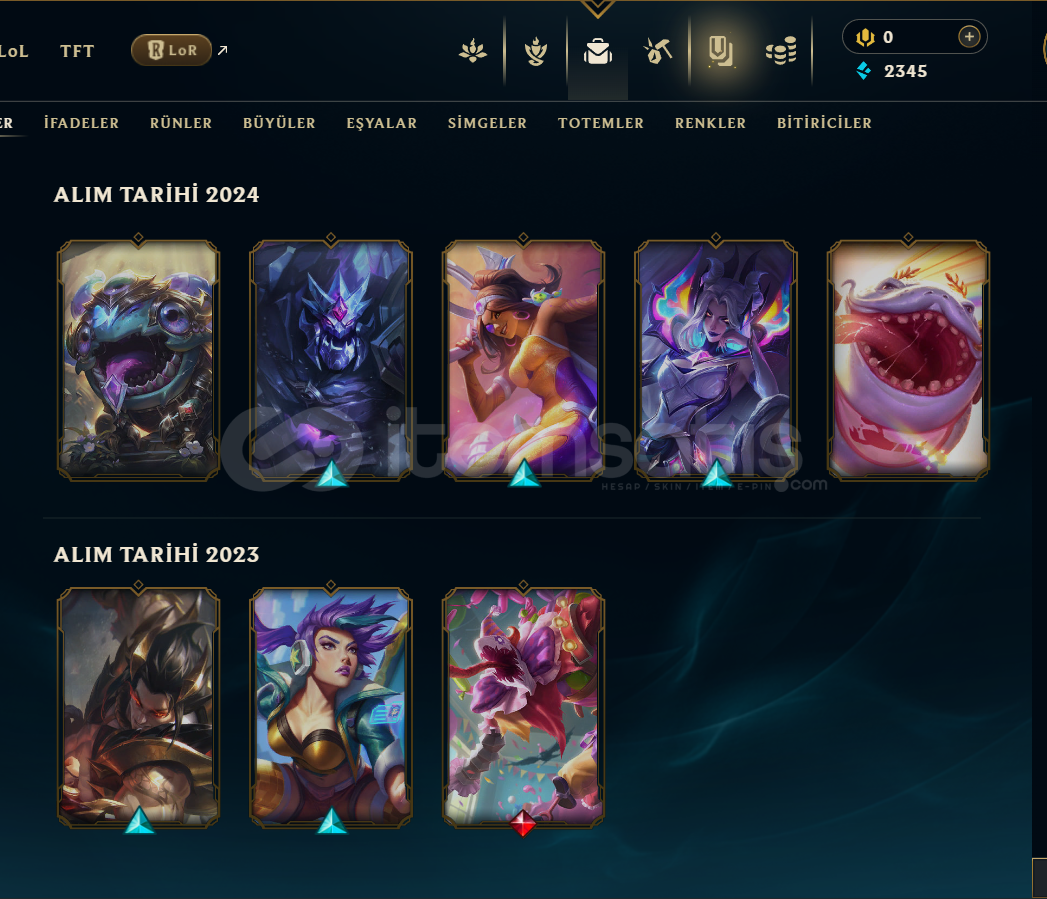1047x899 pixels.
Task: Open the Loot hammer icon
Action: pos(658,51)
